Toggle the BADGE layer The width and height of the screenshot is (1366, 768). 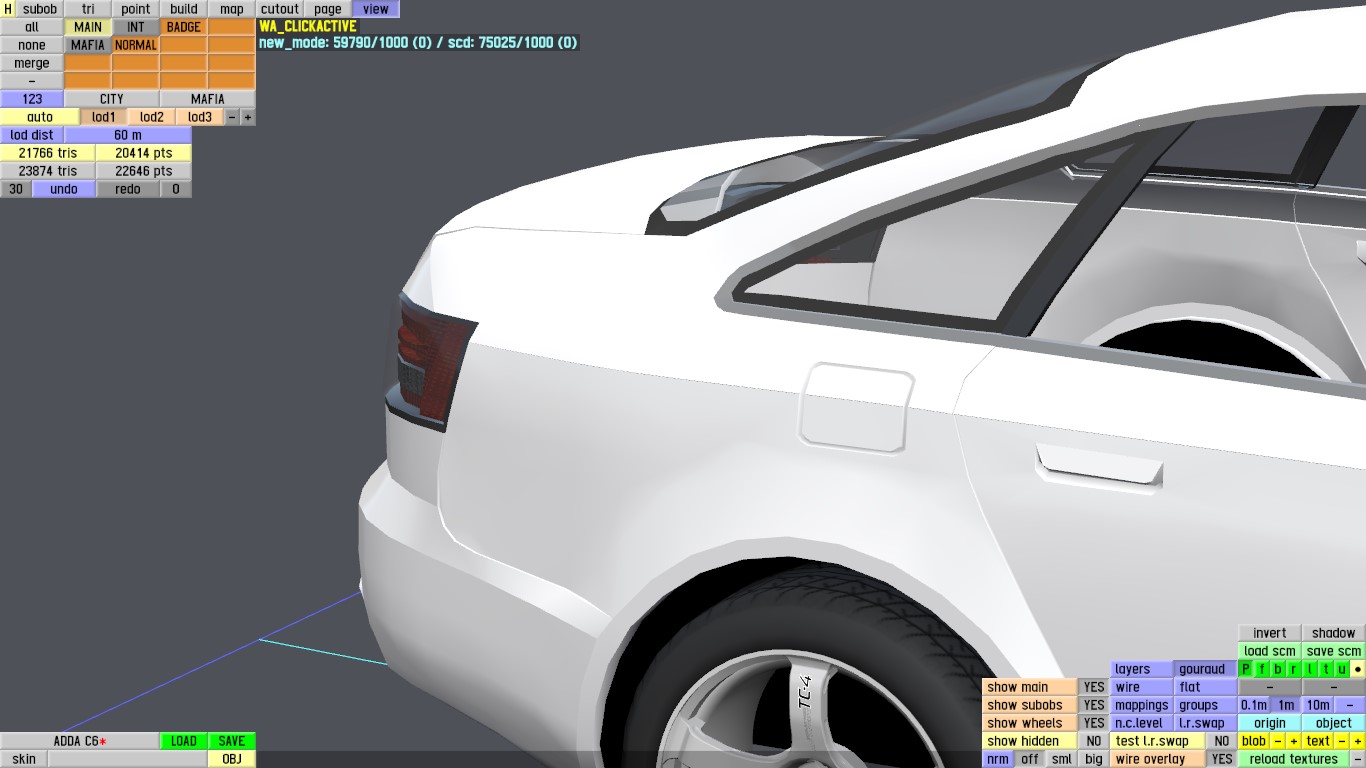coord(184,27)
